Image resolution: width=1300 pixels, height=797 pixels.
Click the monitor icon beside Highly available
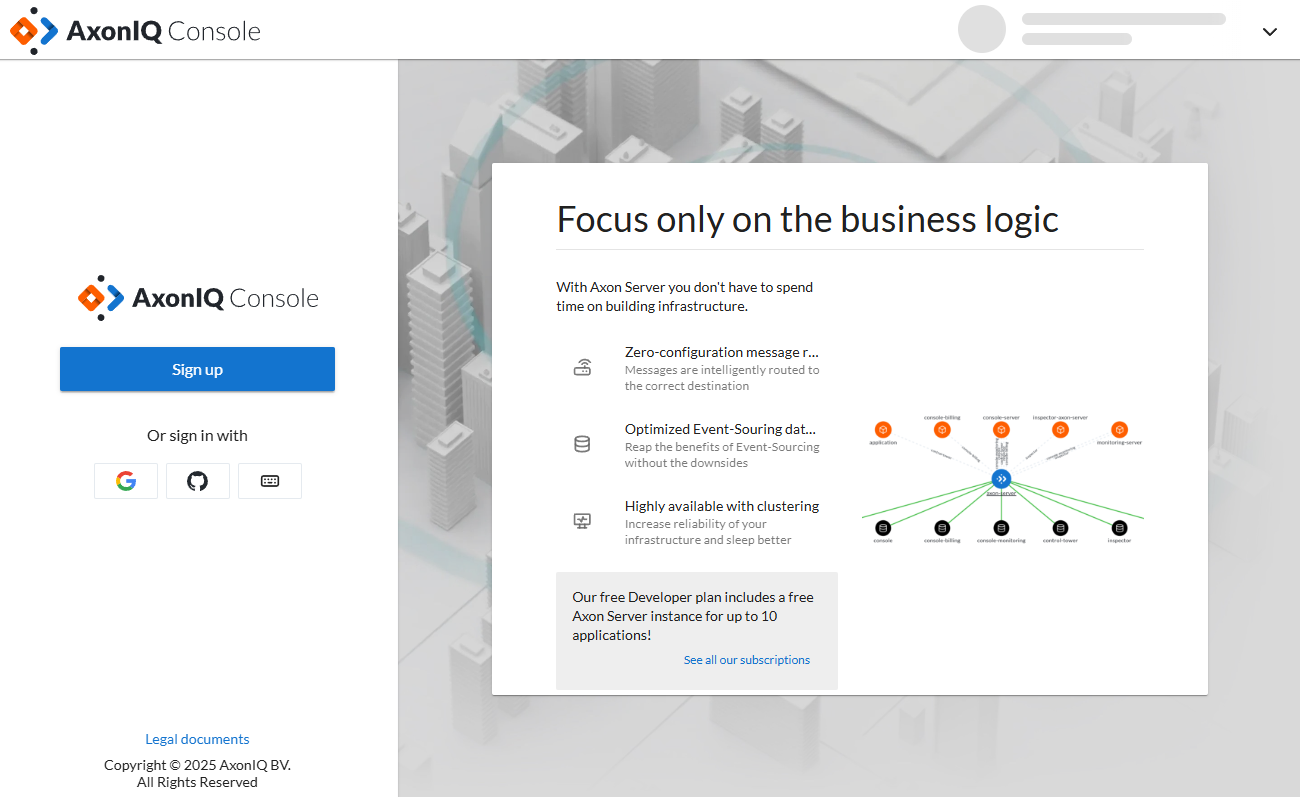(x=582, y=521)
